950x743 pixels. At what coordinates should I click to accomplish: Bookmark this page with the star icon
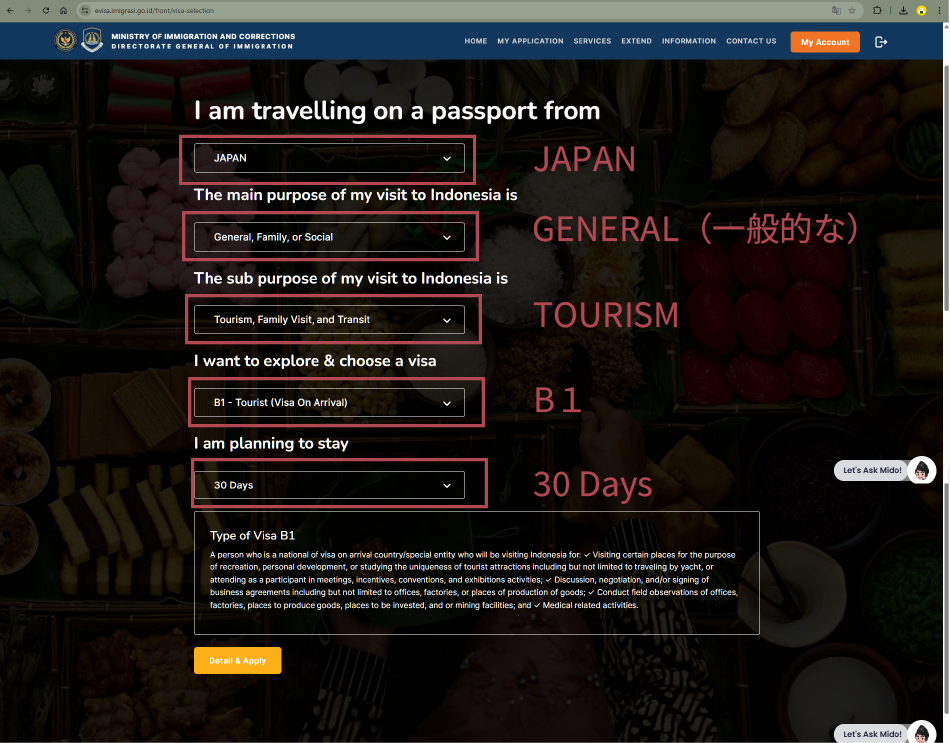(x=851, y=10)
